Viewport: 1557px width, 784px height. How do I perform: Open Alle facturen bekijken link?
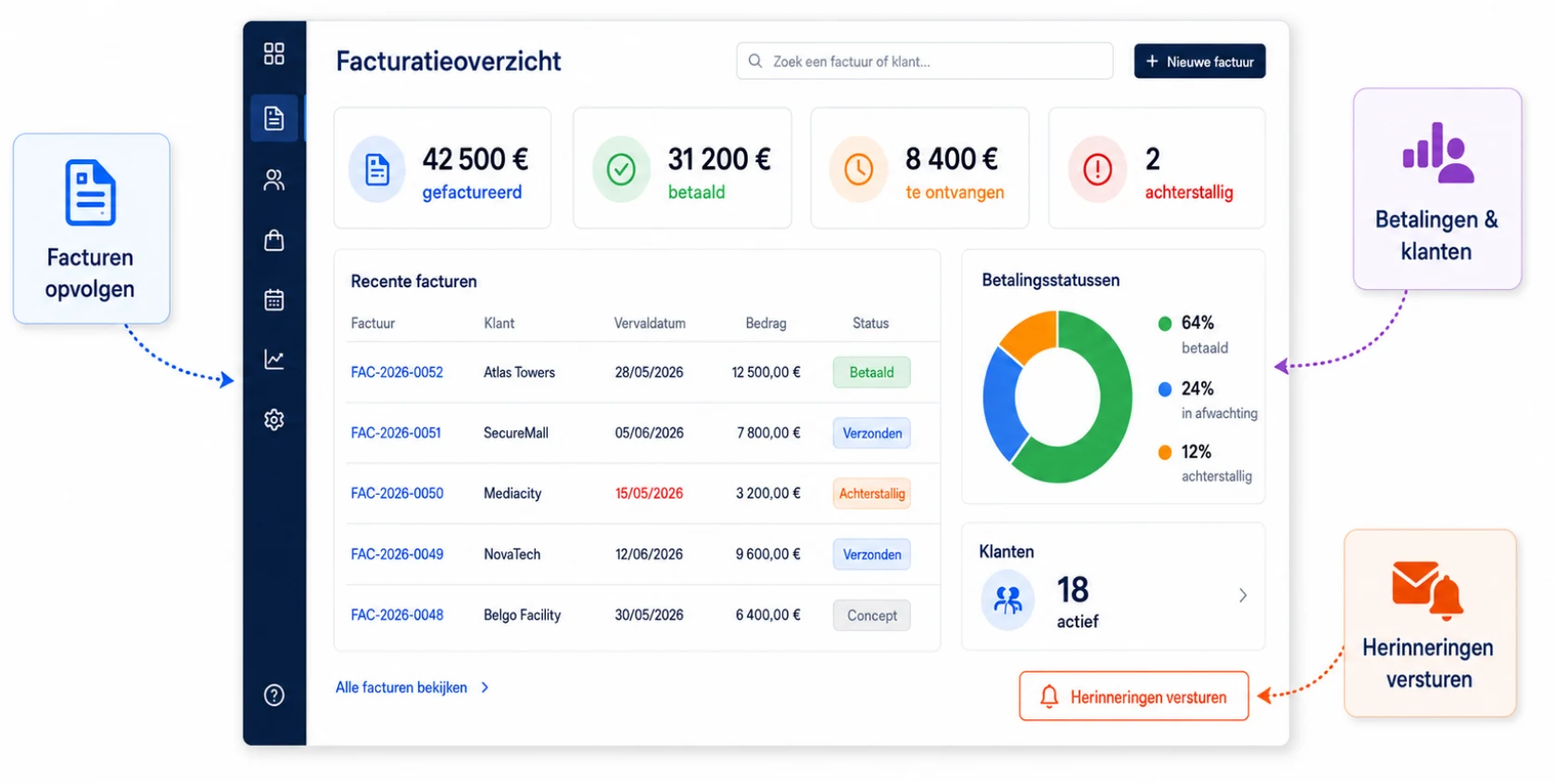401,688
